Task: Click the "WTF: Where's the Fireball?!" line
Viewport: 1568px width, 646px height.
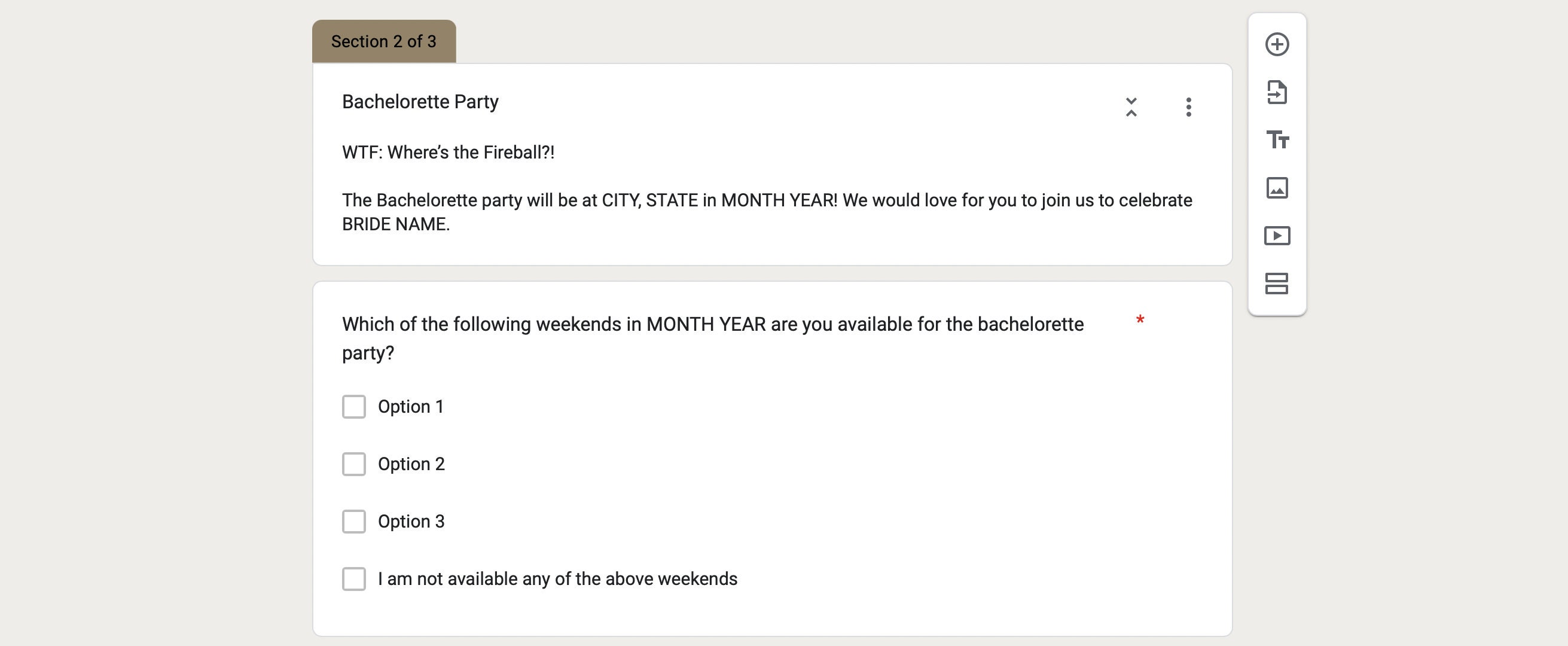Action: [448, 152]
